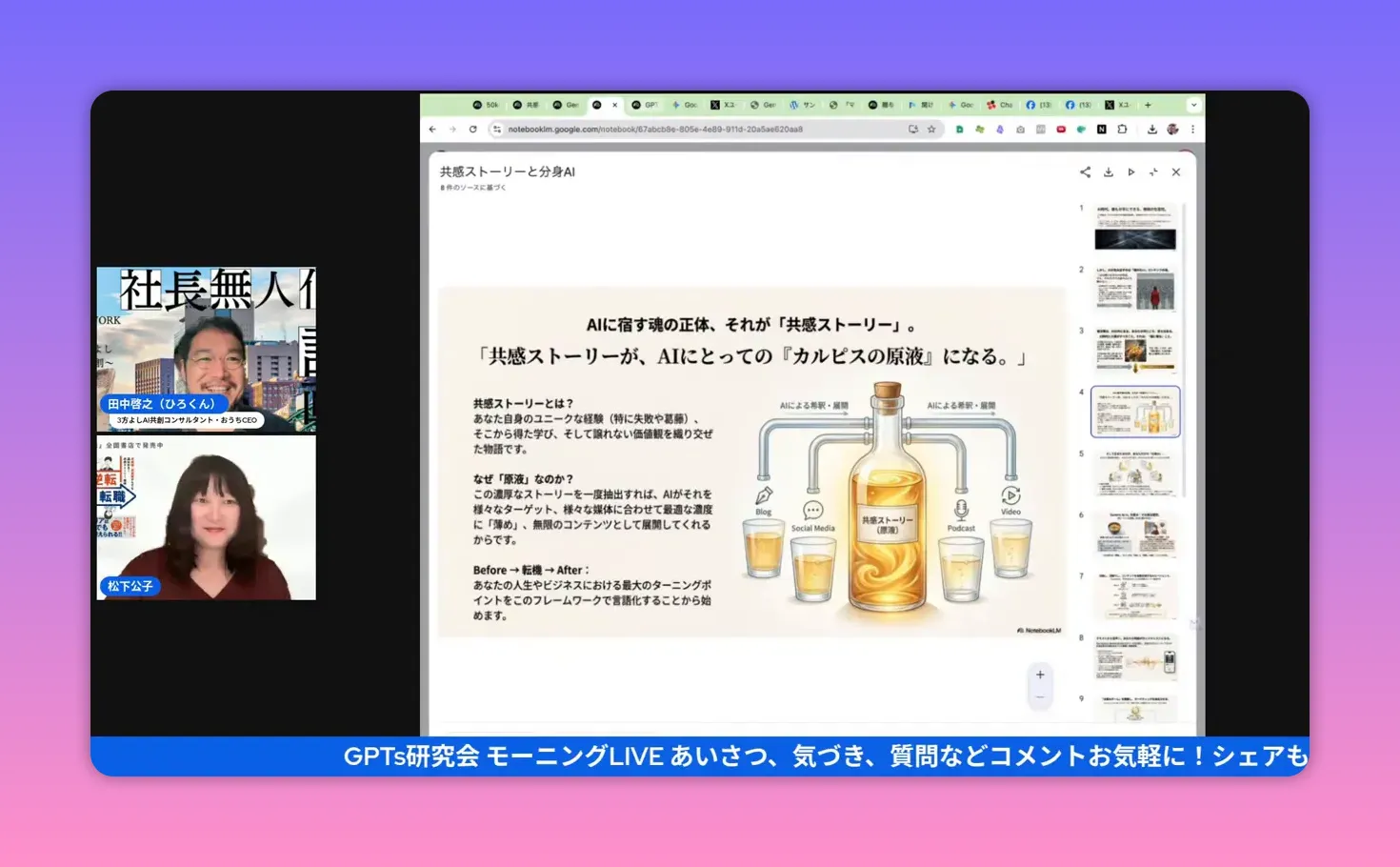Zoom in using the plus control
Image resolution: width=1400 pixels, height=867 pixels.
point(1040,674)
